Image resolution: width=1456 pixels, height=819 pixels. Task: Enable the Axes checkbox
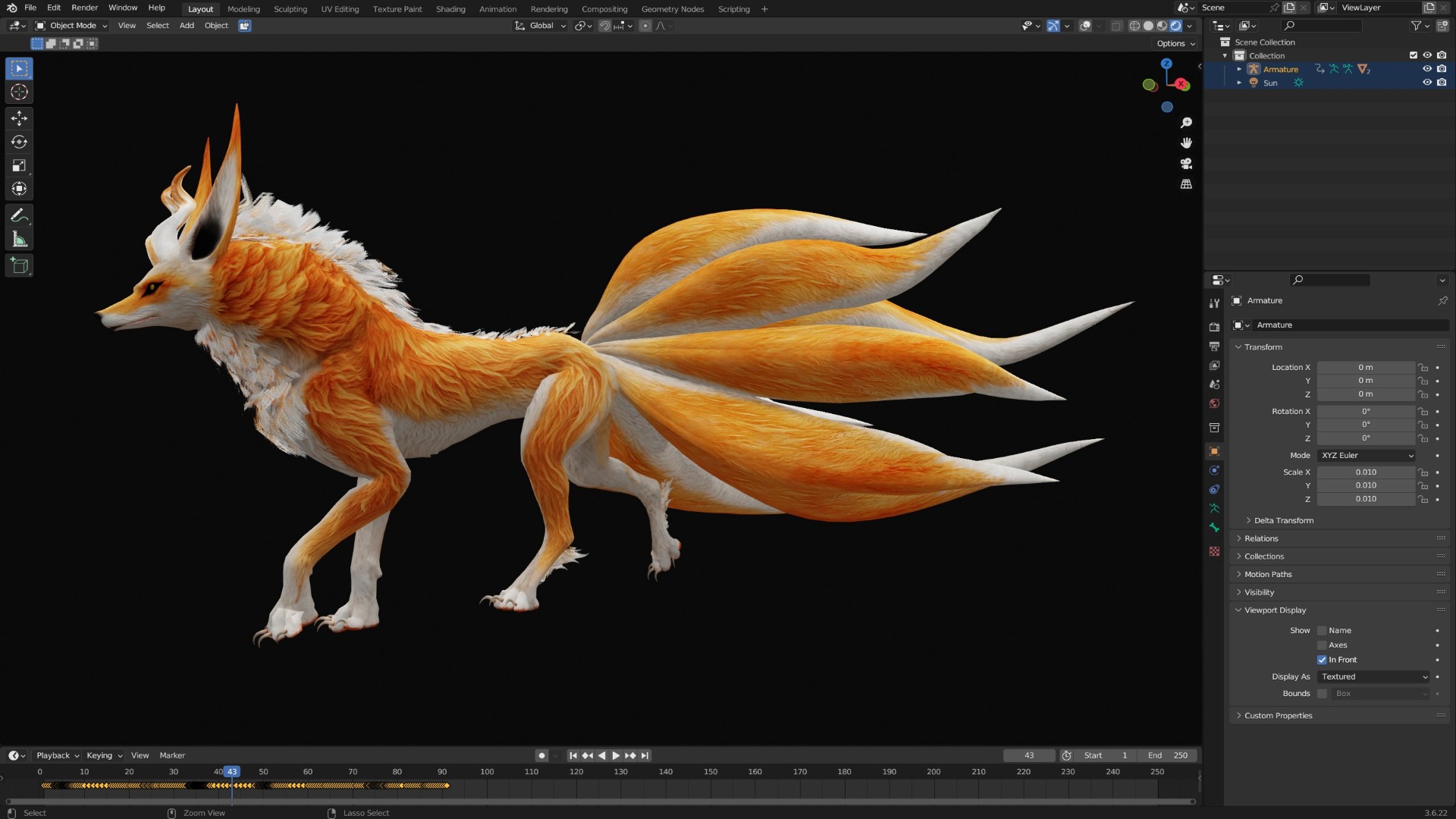point(1322,645)
